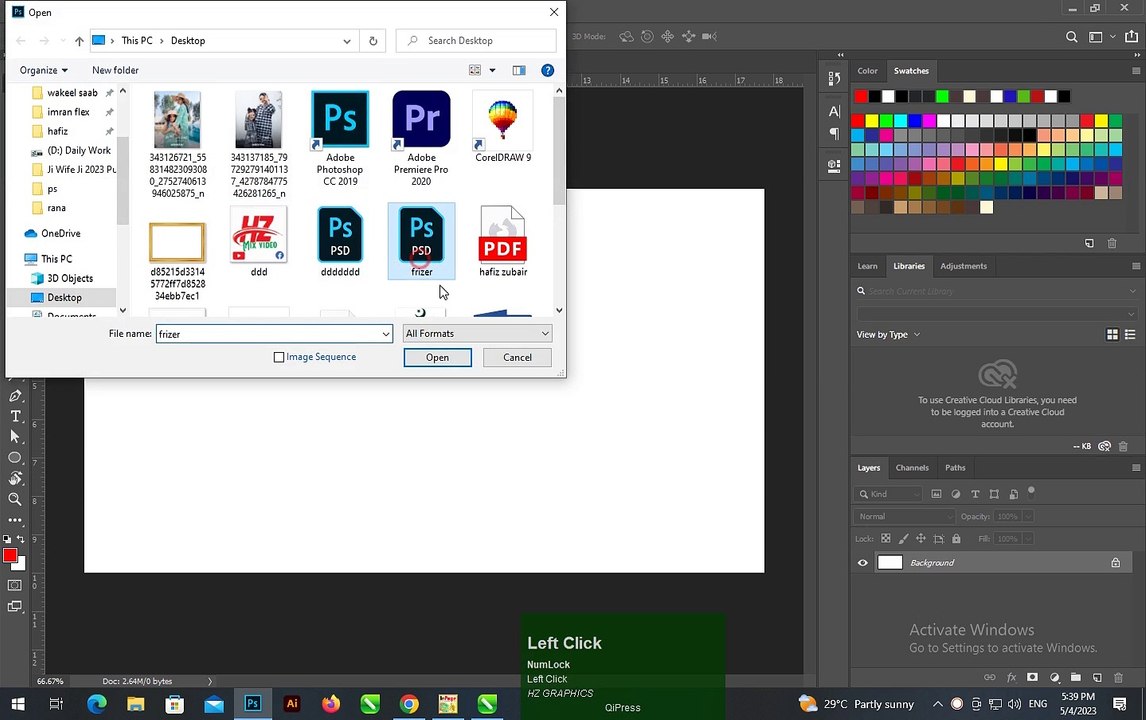Select the Pen tool in the toolbar
This screenshot has width=1146, height=720.
click(x=15, y=395)
